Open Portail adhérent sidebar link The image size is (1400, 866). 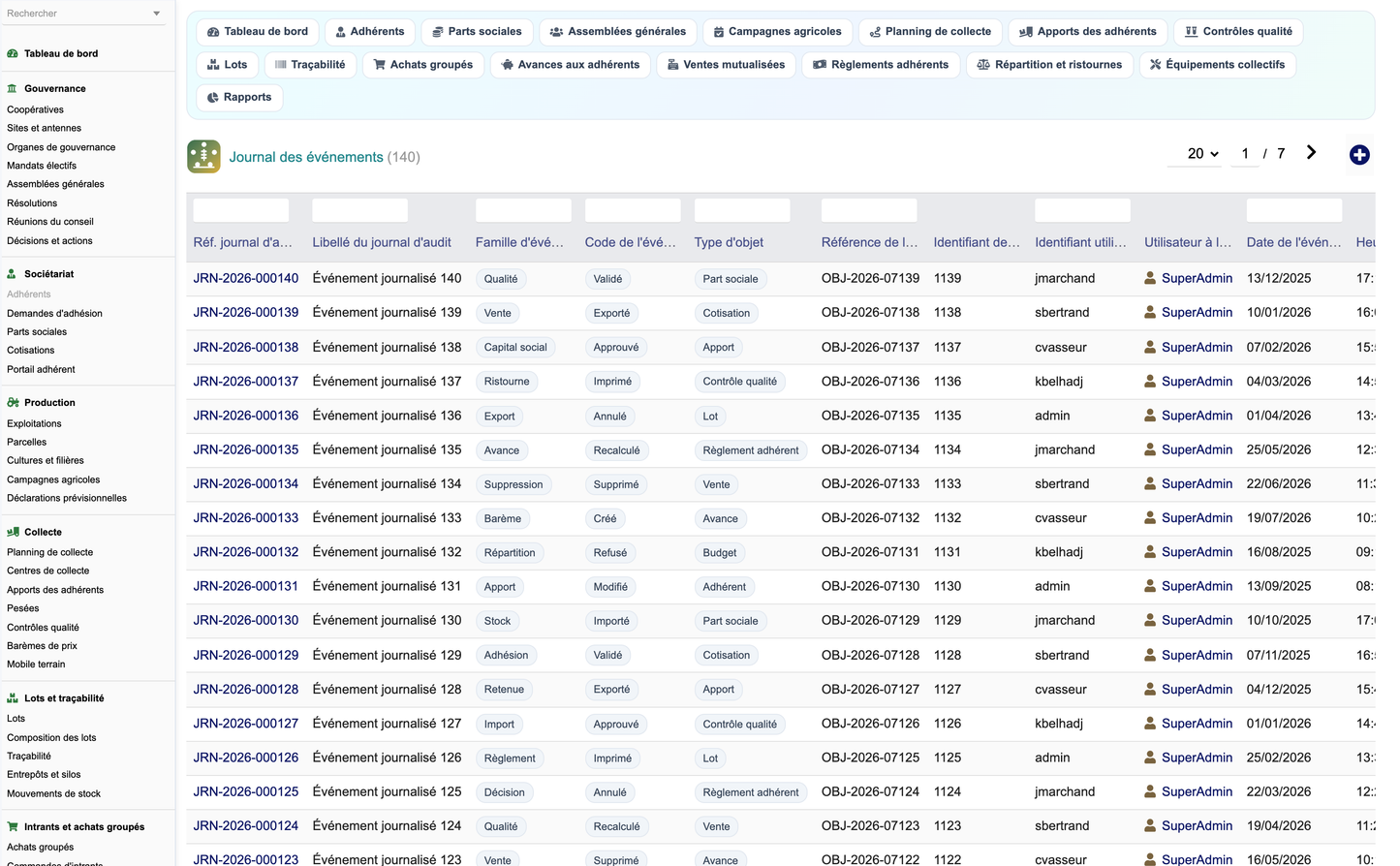point(41,369)
